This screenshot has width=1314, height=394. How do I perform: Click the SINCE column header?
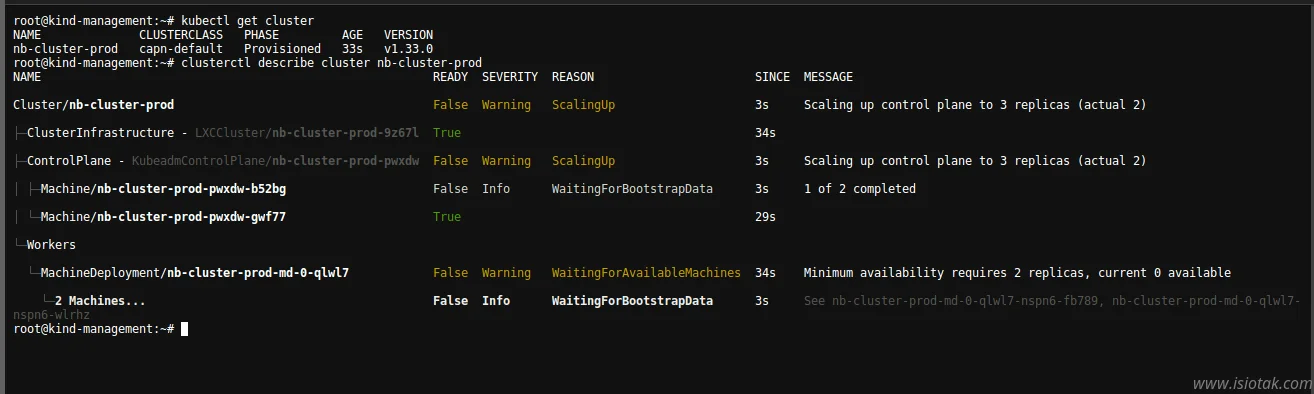[772, 76]
